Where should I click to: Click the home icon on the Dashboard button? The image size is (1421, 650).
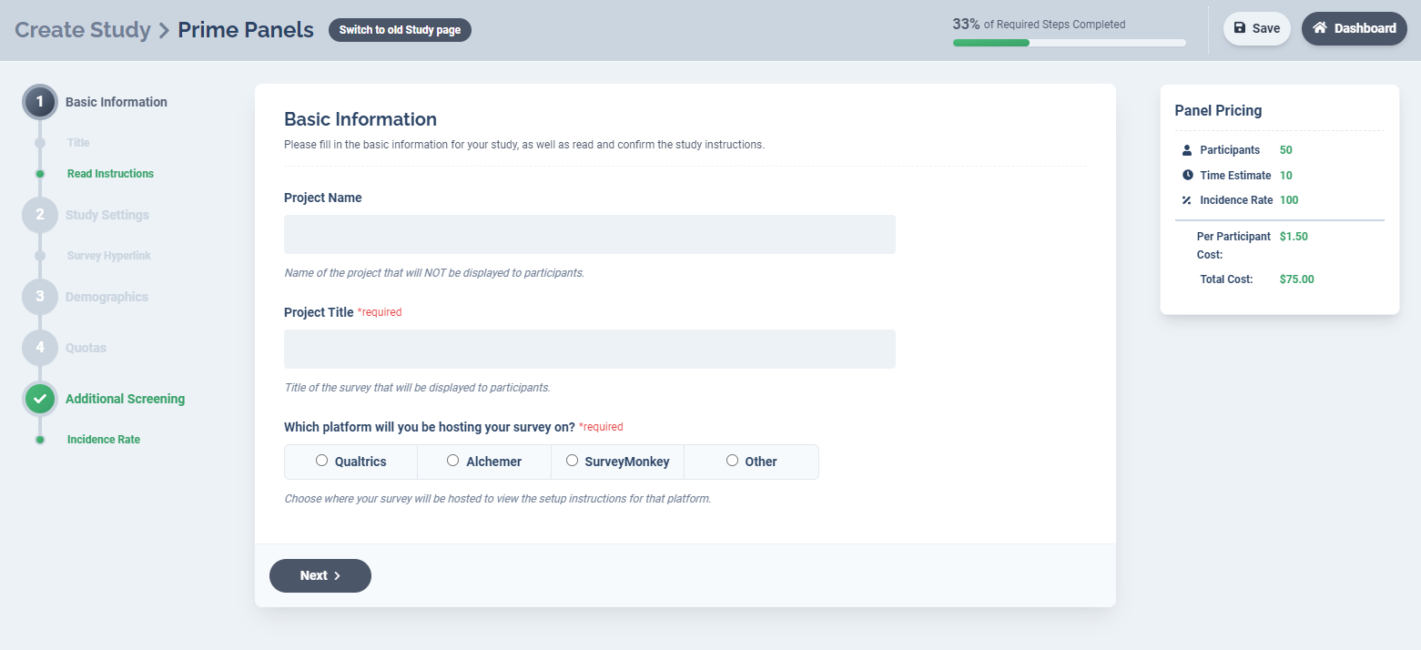point(1318,28)
